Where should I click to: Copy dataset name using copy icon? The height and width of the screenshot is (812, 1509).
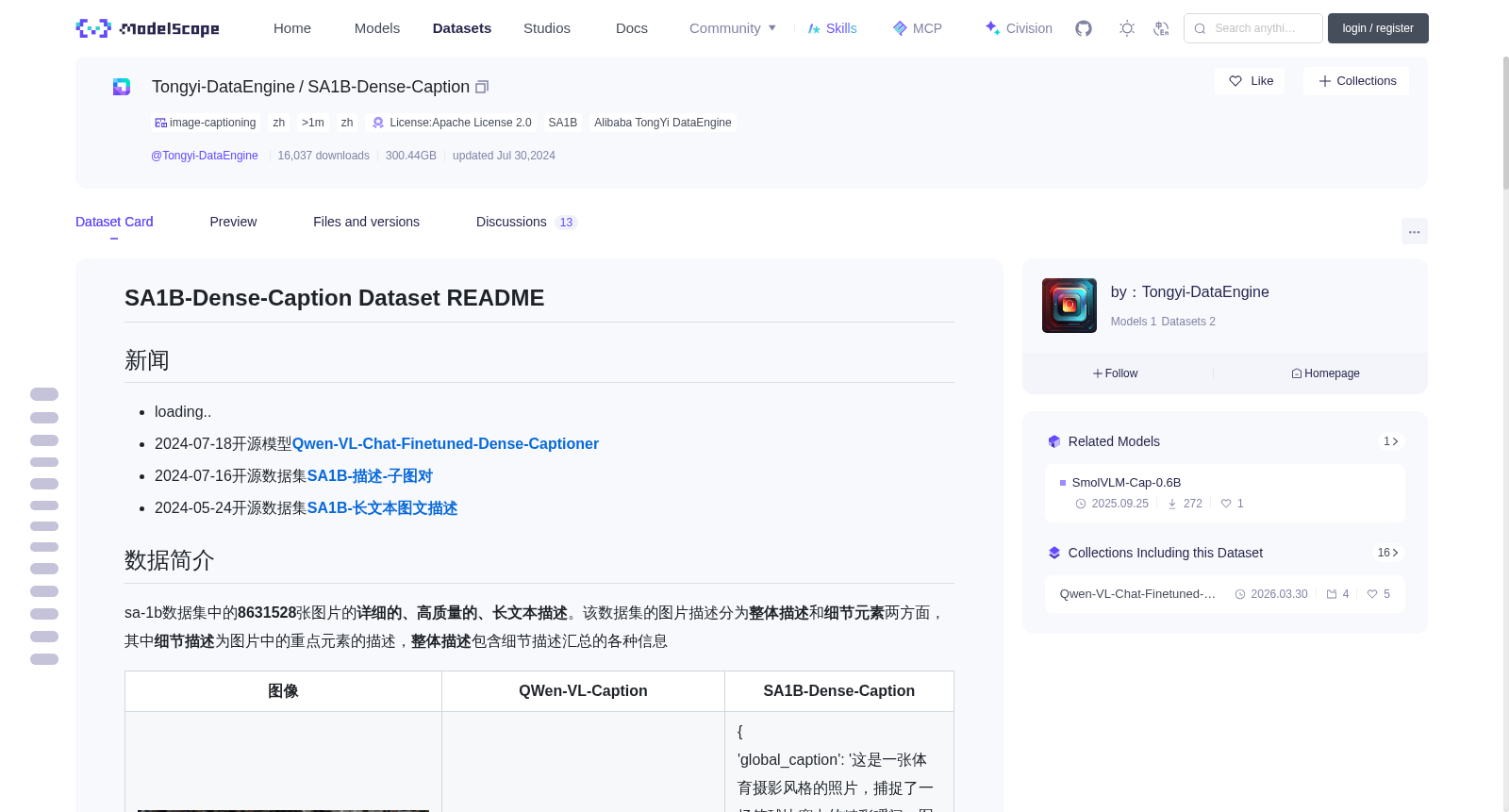[x=482, y=87]
